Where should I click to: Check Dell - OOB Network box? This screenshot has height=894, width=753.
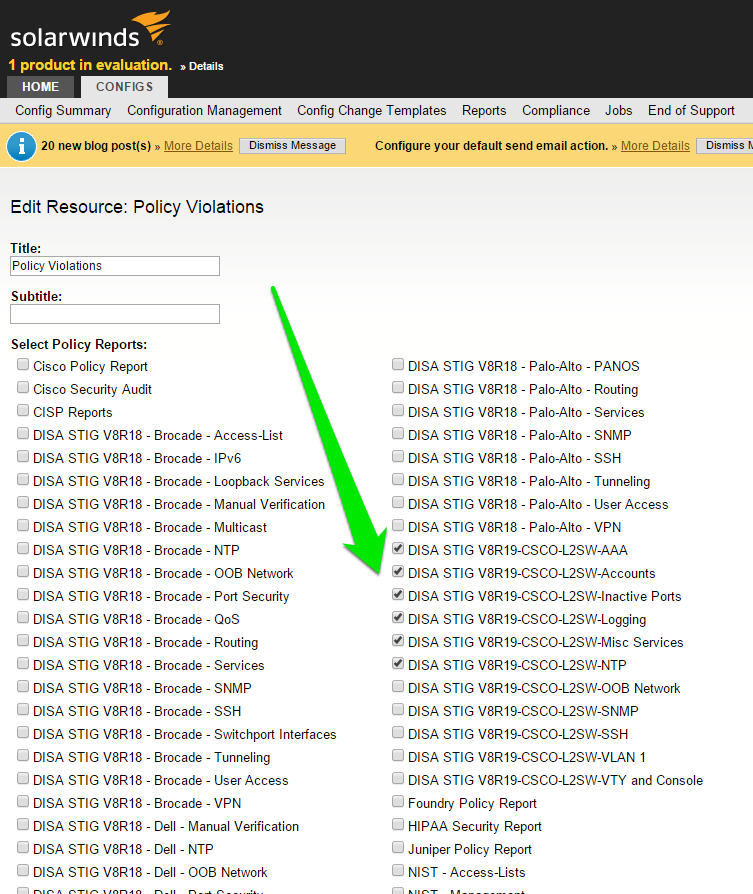(23, 871)
